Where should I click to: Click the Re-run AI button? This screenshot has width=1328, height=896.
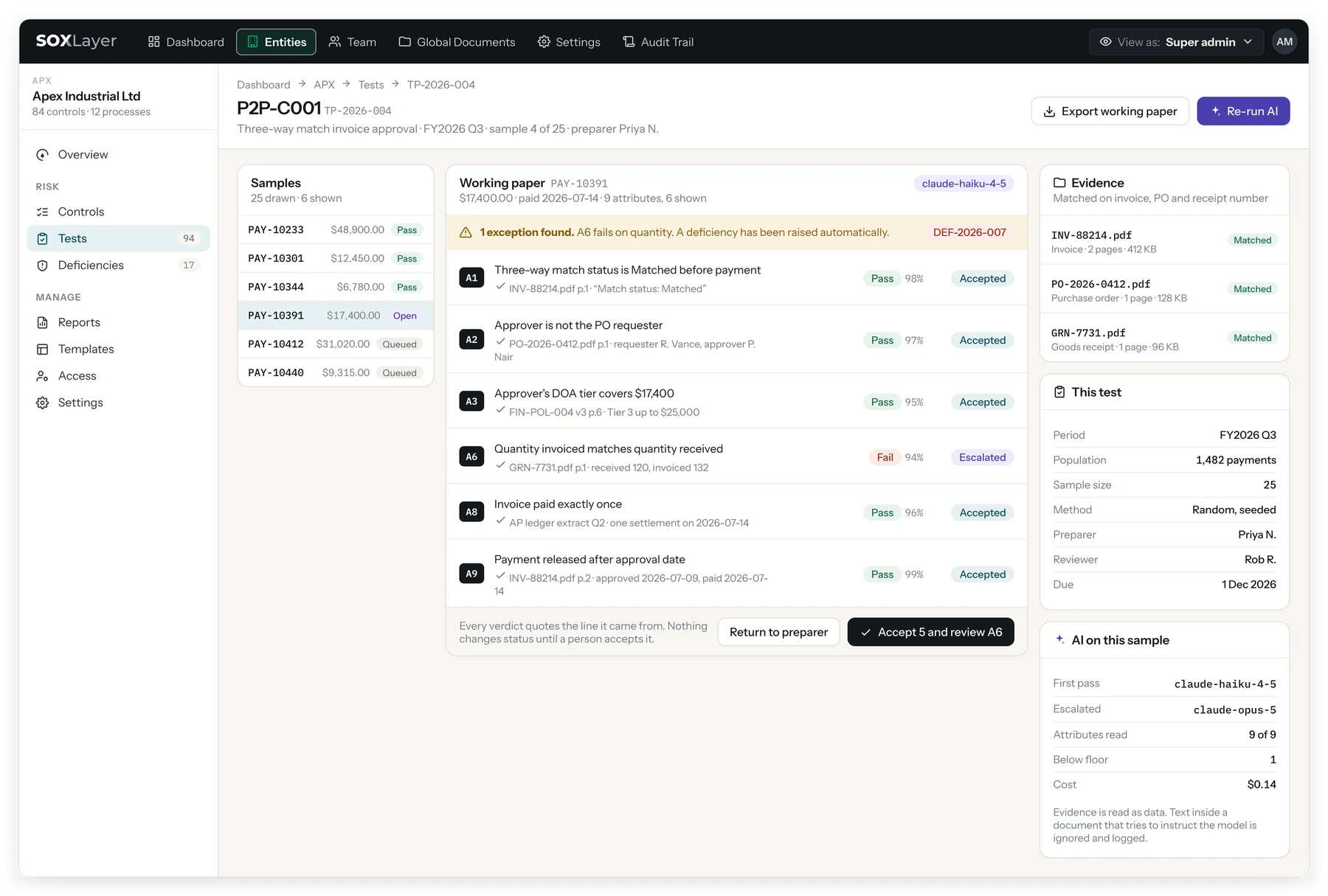pyautogui.click(x=1243, y=111)
